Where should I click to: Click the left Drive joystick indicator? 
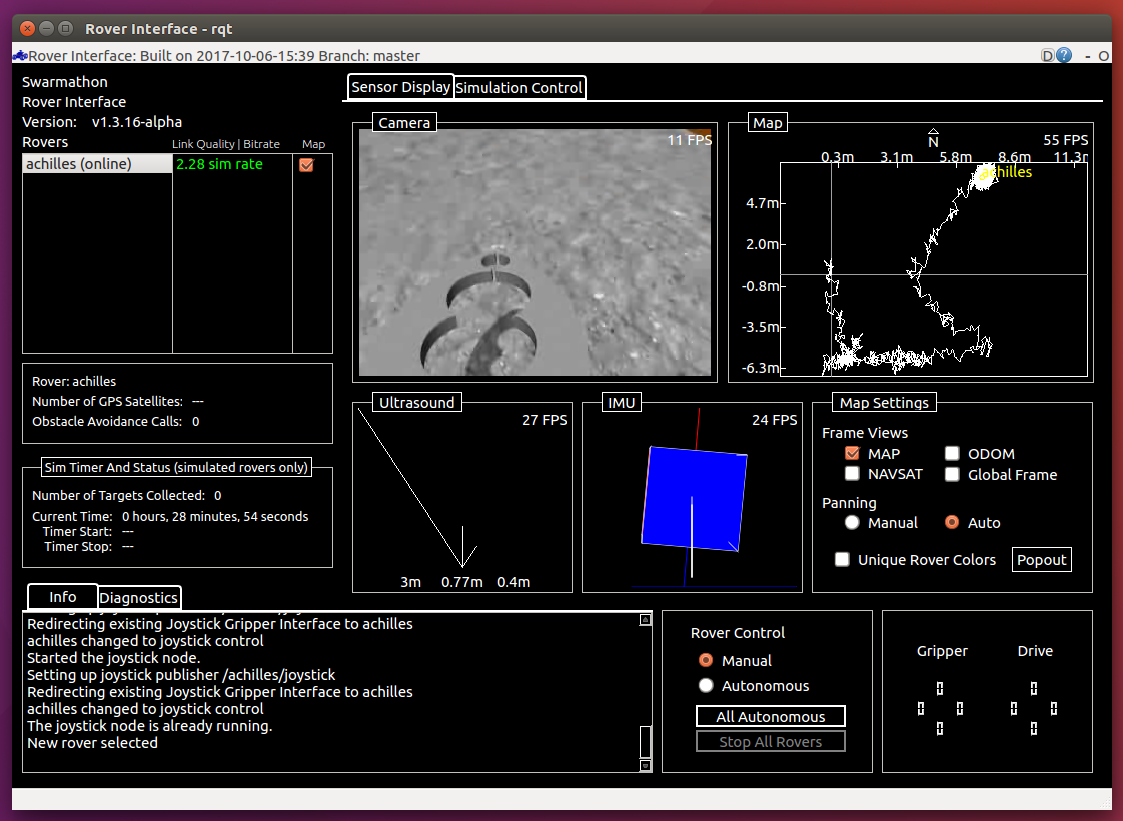tap(1014, 708)
